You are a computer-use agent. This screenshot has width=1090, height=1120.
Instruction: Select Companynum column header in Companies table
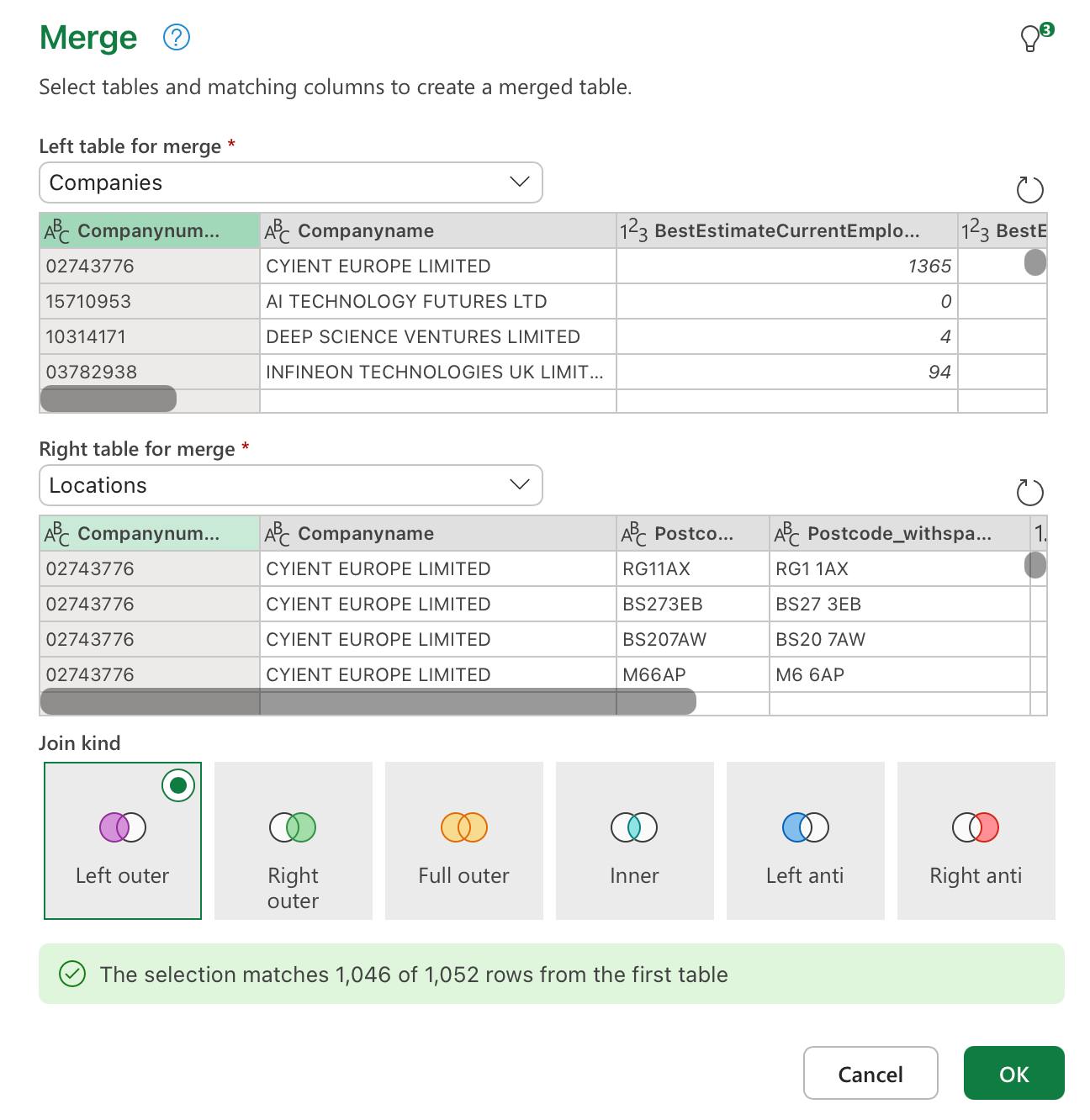pos(150,230)
